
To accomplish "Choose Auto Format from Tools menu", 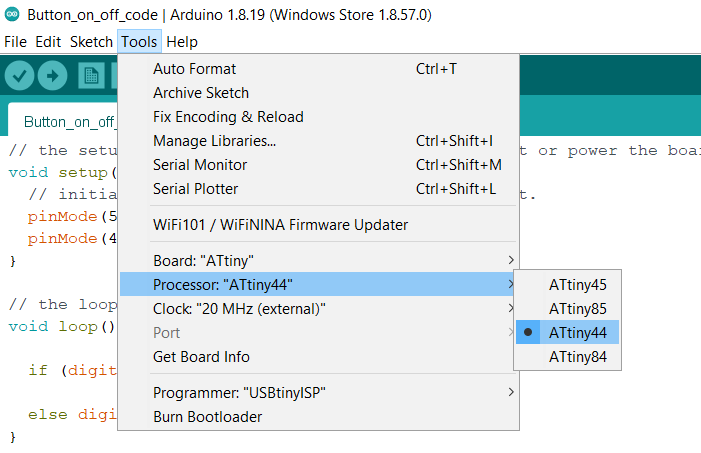I will pyautogui.click(x=319, y=69).
